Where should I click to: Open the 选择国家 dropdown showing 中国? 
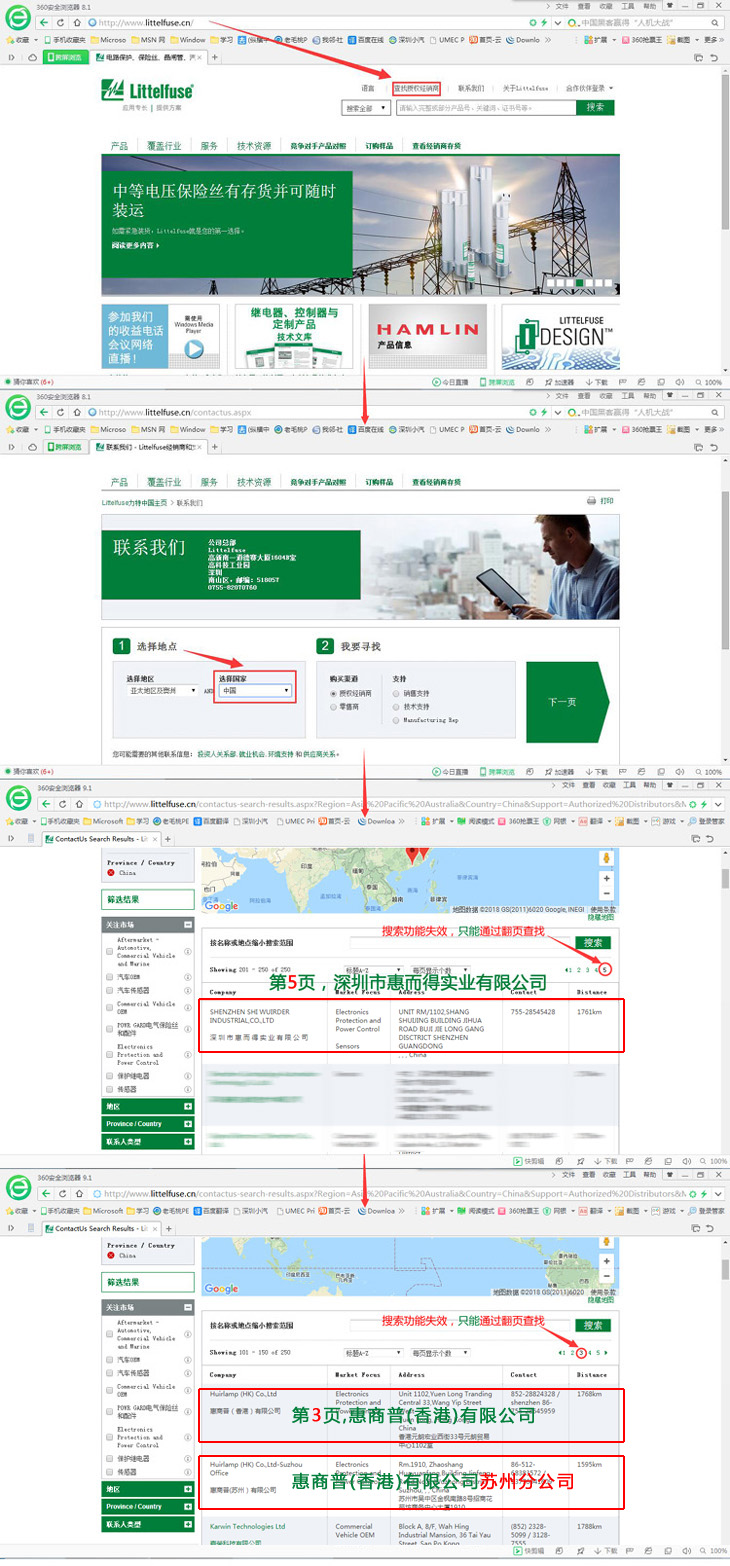pos(255,690)
